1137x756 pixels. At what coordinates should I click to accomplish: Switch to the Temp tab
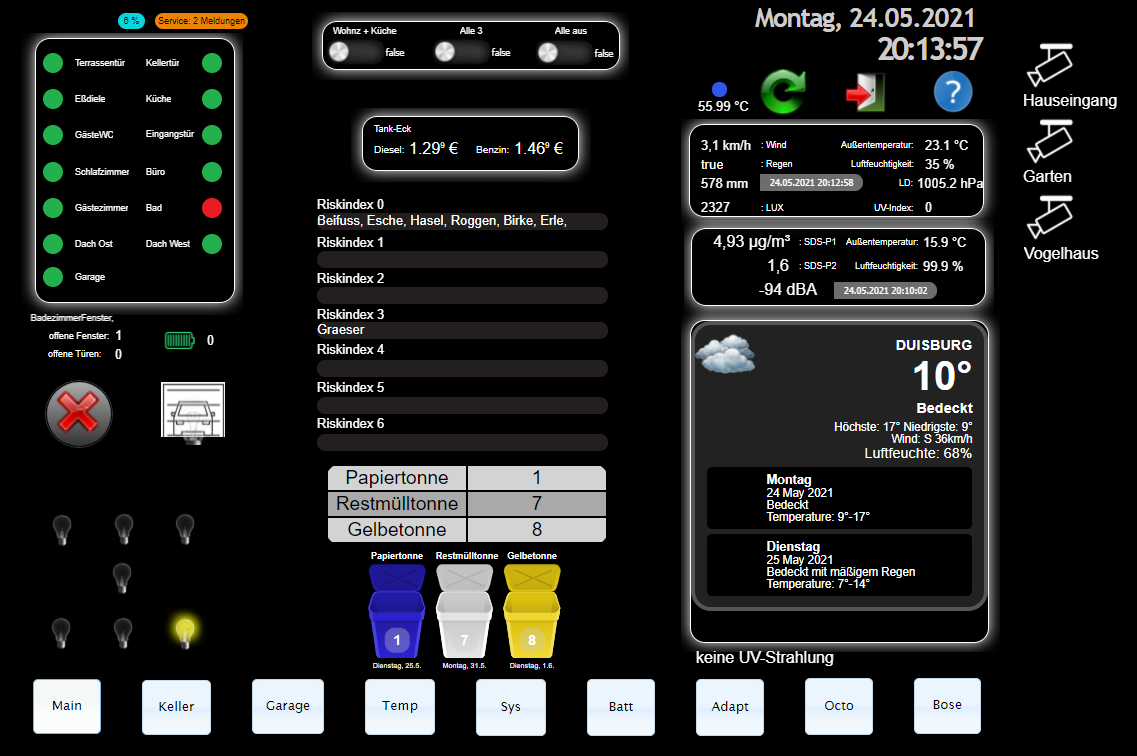[400, 706]
